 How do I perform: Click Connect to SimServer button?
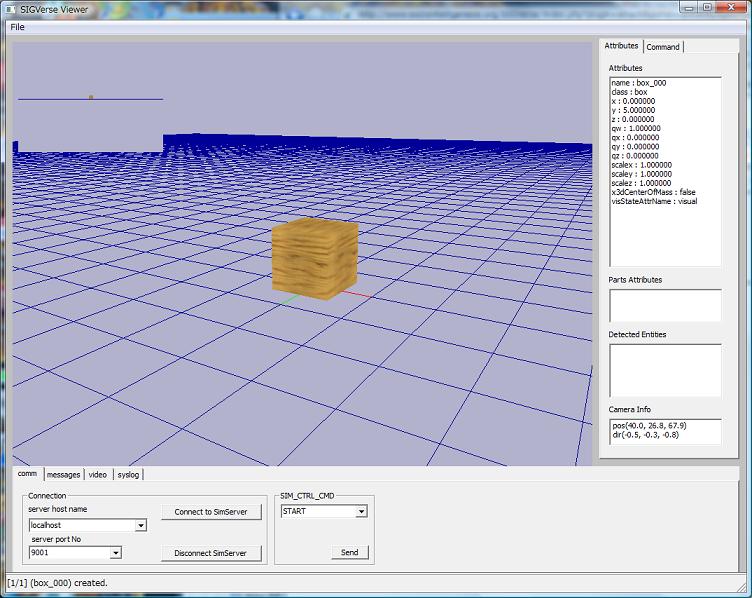click(211, 512)
